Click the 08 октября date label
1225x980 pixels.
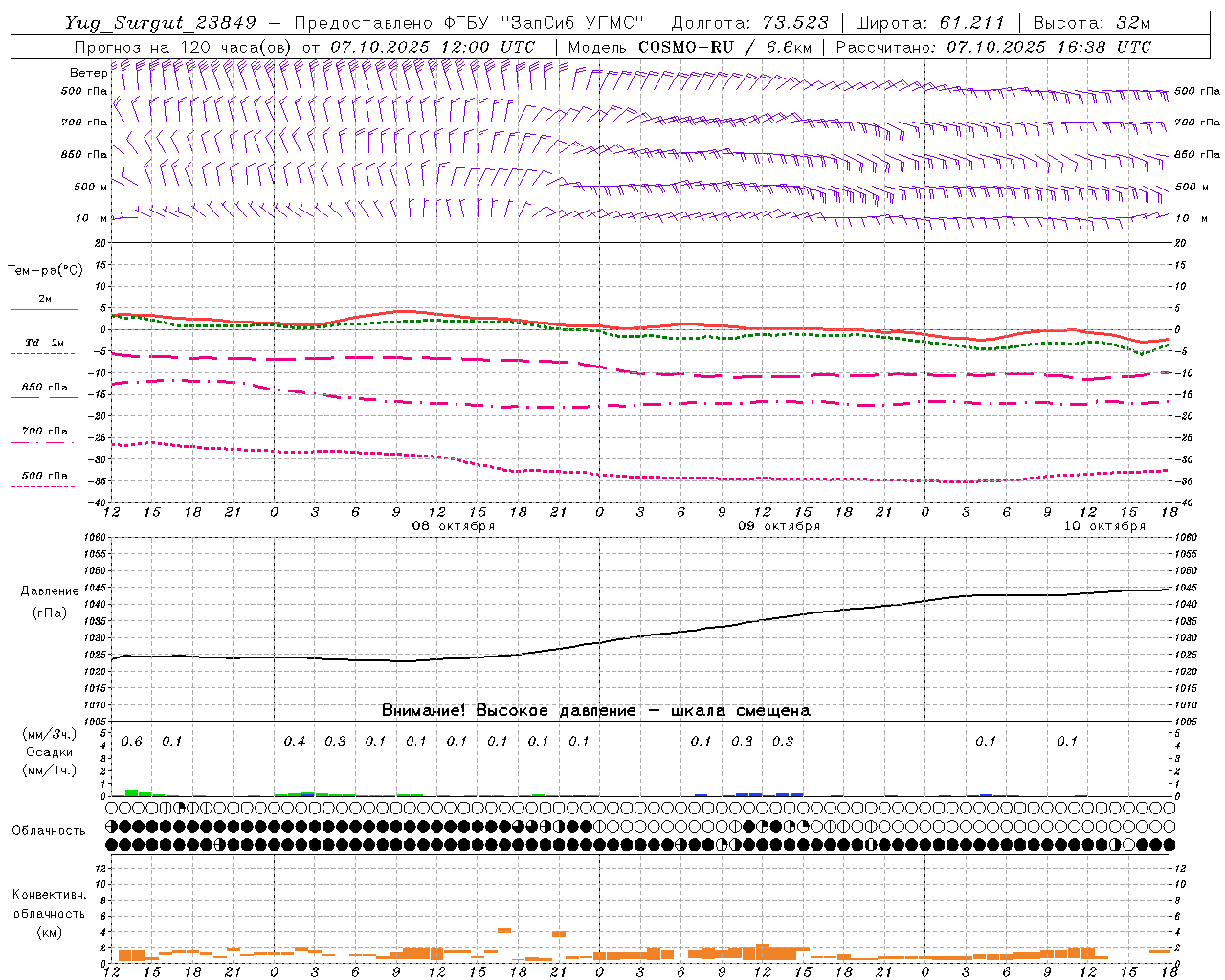453,526
